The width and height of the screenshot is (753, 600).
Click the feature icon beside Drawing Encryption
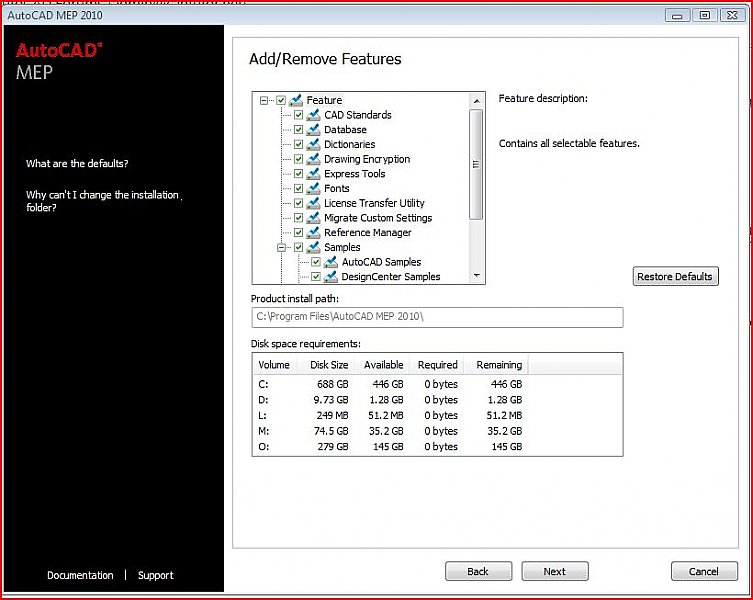(x=313, y=159)
